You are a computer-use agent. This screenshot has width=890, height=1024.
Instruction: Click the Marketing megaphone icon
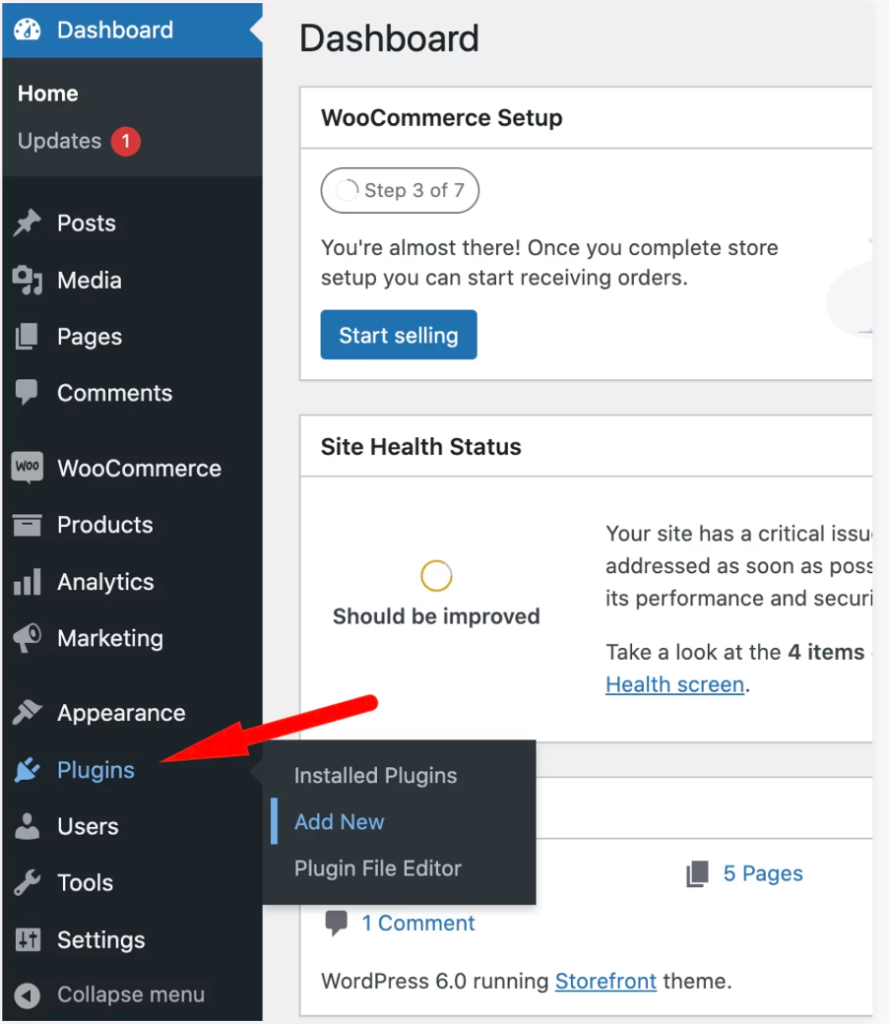click(x=27, y=638)
